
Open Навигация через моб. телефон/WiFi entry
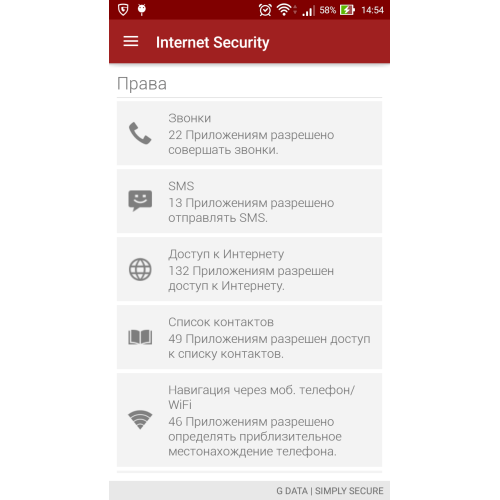pyautogui.click(x=249, y=420)
